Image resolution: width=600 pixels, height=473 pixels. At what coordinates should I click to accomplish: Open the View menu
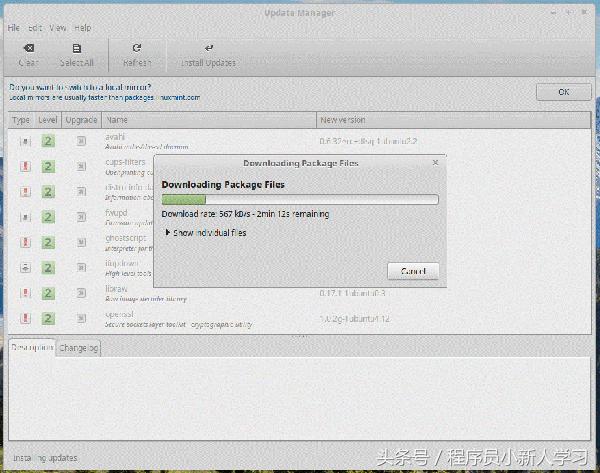58,28
